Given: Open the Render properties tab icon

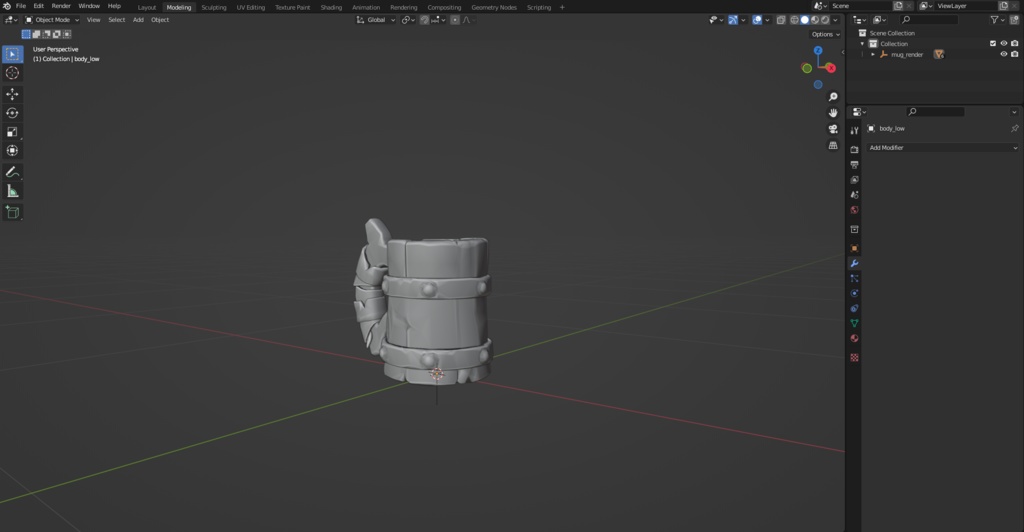Looking at the screenshot, I should click(x=854, y=149).
